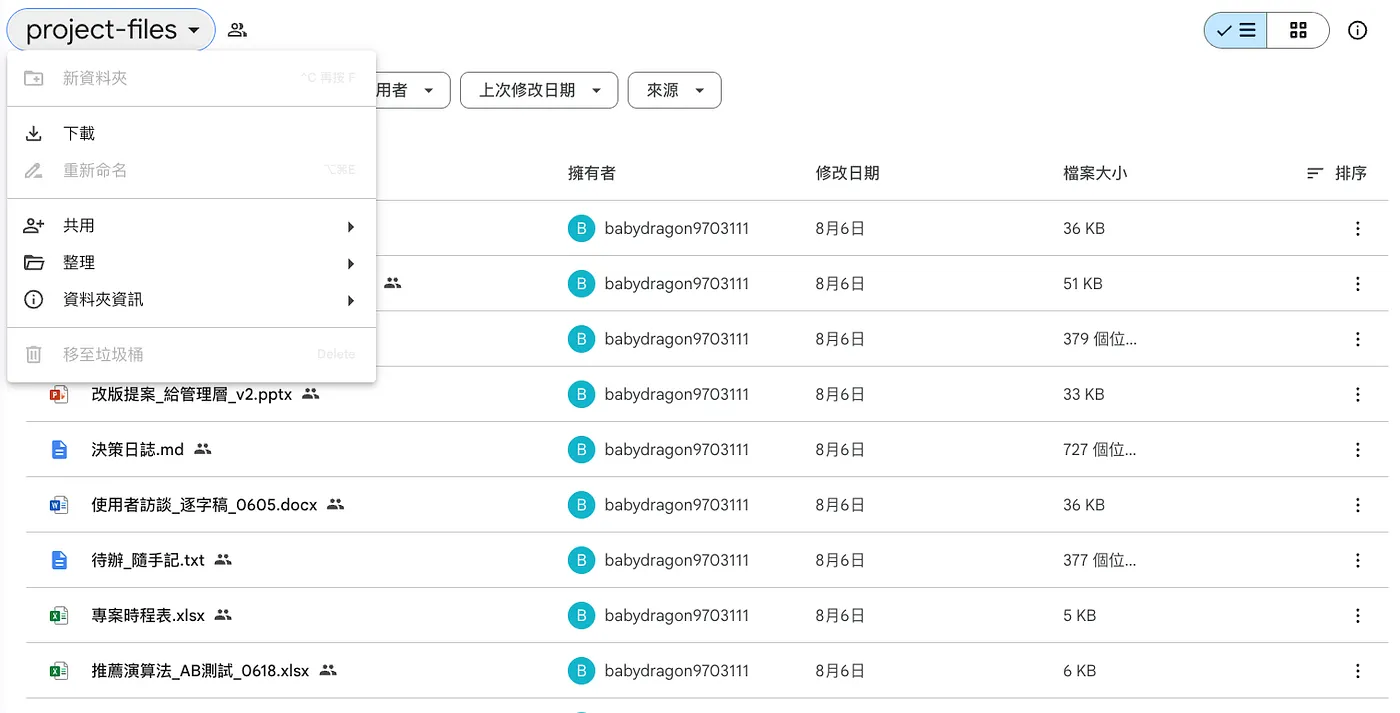
Task: Open more actions for 改版提案_給管理層_v2.pptx
Action: [x=1357, y=395]
